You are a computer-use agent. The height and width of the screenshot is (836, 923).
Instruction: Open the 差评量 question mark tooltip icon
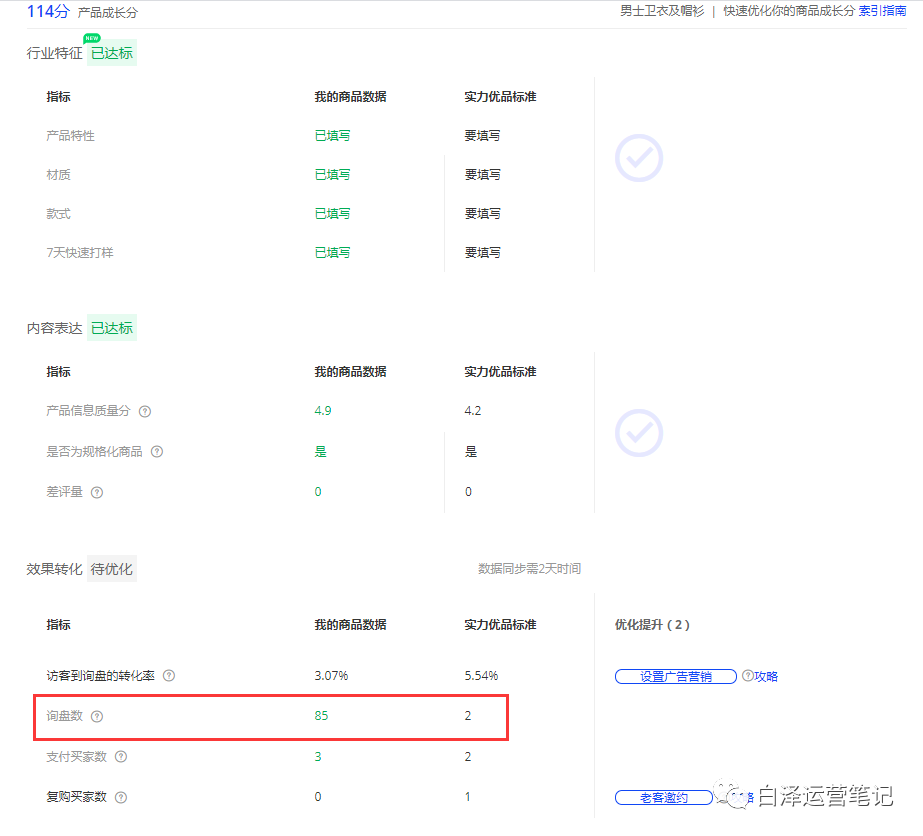(x=96, y=491)
